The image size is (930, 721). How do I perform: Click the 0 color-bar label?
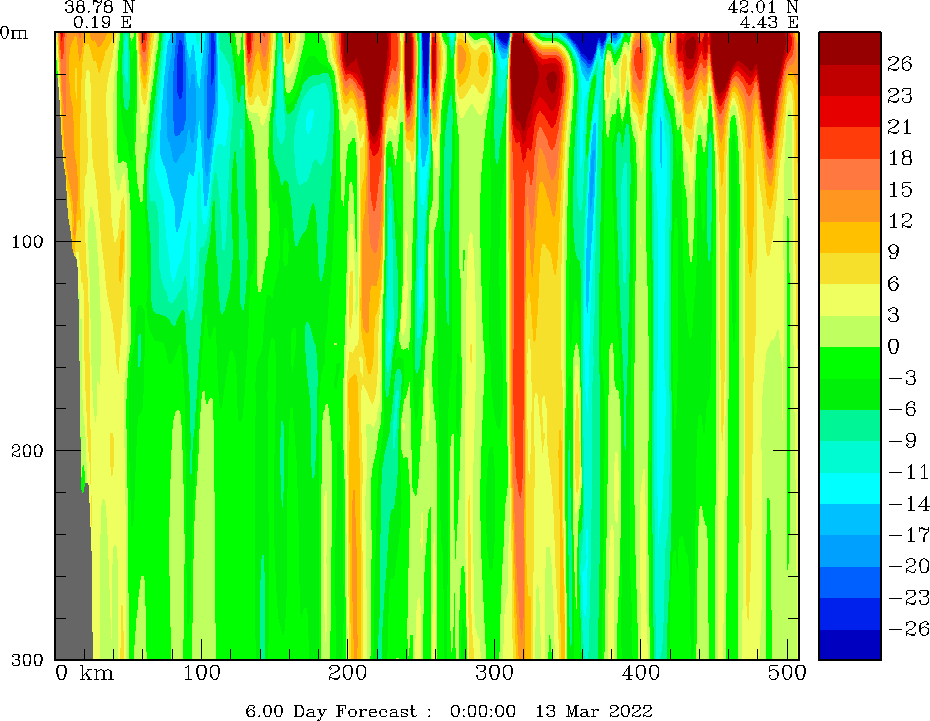coord(894,346)
